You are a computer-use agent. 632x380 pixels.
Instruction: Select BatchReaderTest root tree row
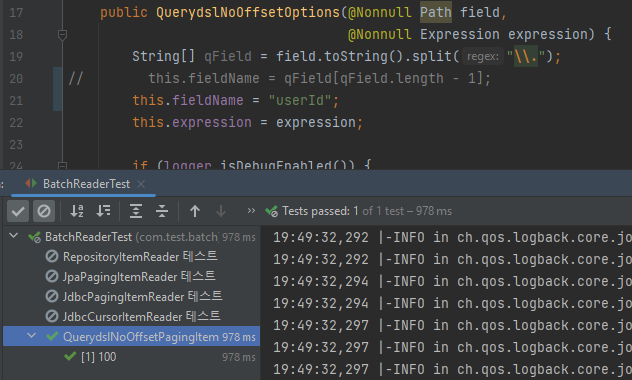(131, 237)
